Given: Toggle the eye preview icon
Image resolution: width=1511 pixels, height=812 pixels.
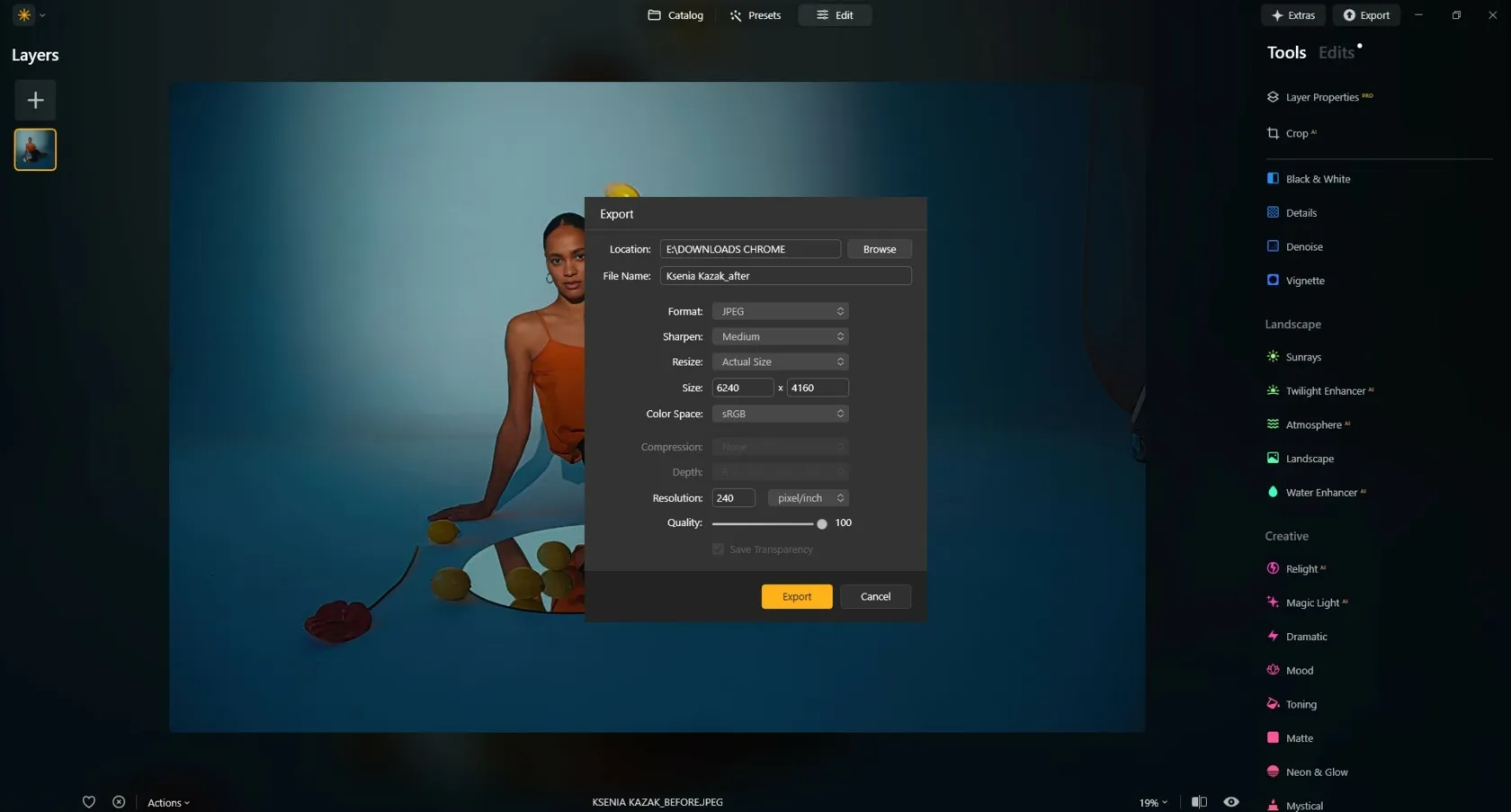Looking at the screenshot, I should point(1231,802).
